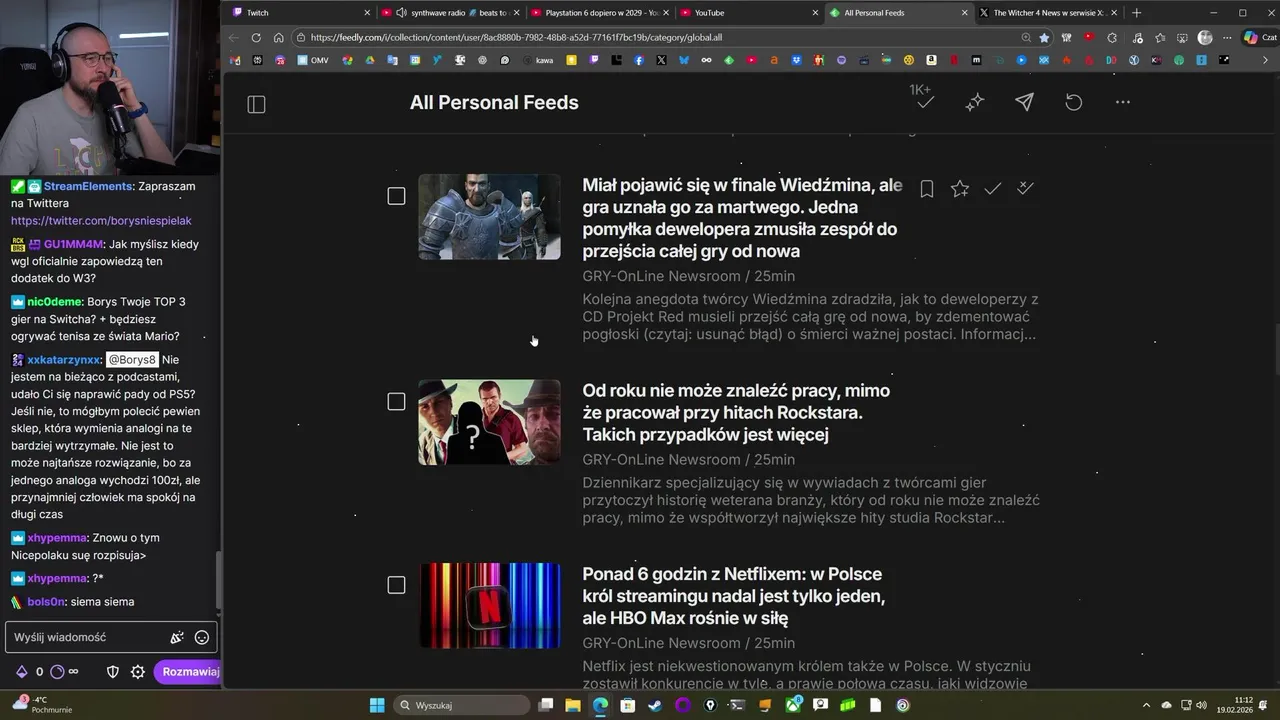Star the Wiedźmin finale article
The image size is (1280, 720).
tap(960, 189)
